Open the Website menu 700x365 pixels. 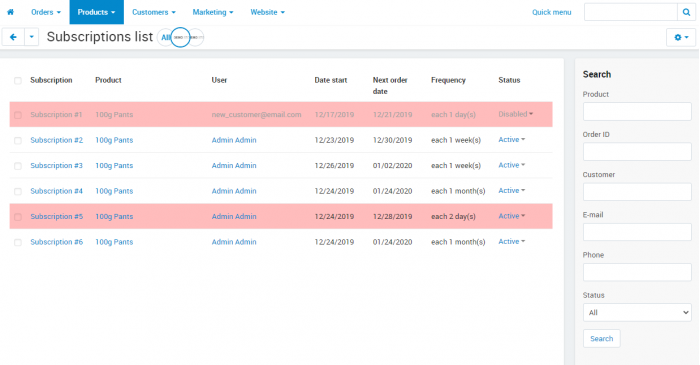267,12
